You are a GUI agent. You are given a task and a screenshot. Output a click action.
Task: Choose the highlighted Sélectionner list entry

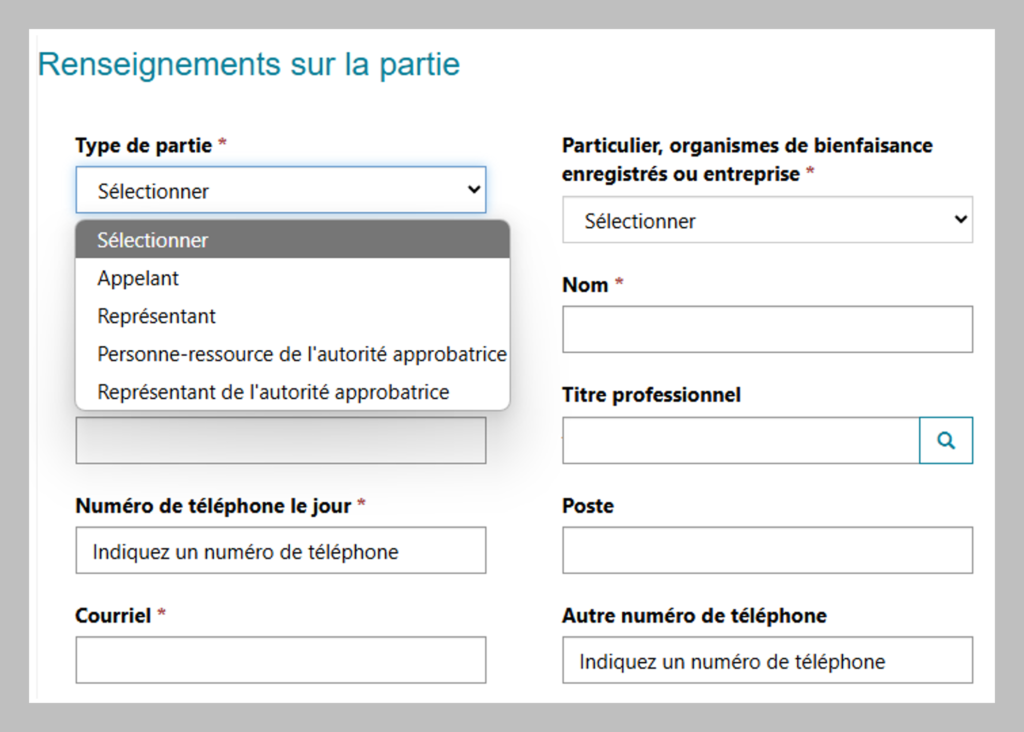[x=153, y=240]
